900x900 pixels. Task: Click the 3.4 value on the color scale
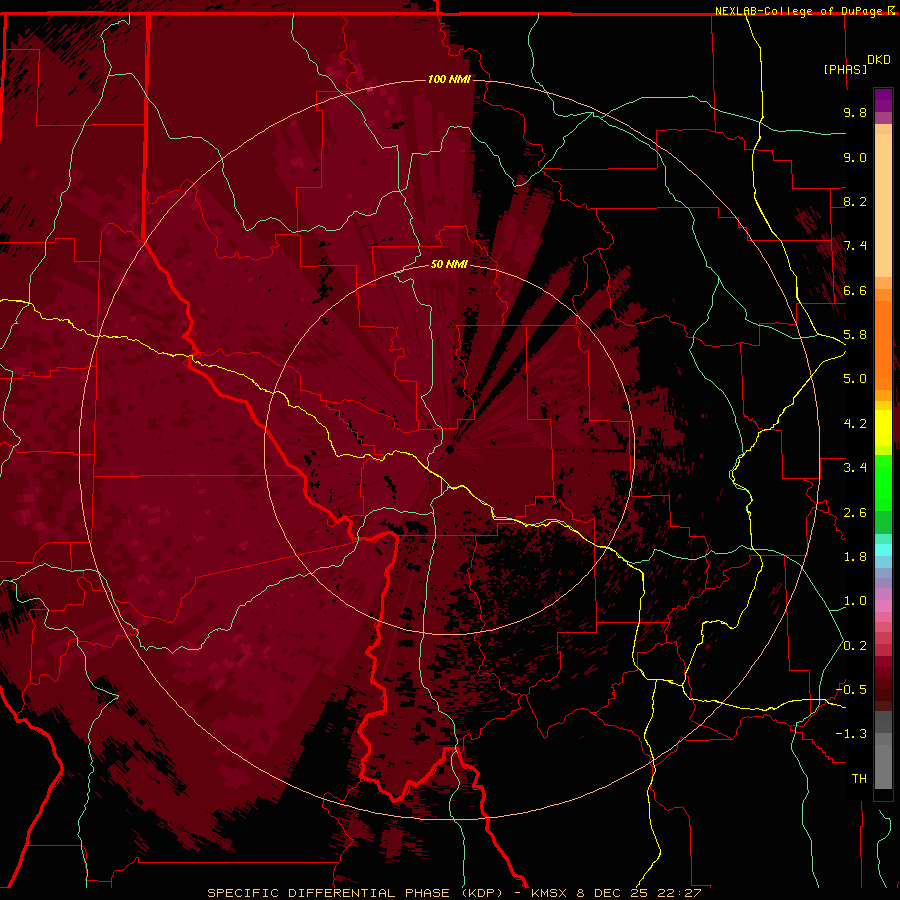pyautogui.click(x=855, y=468)
